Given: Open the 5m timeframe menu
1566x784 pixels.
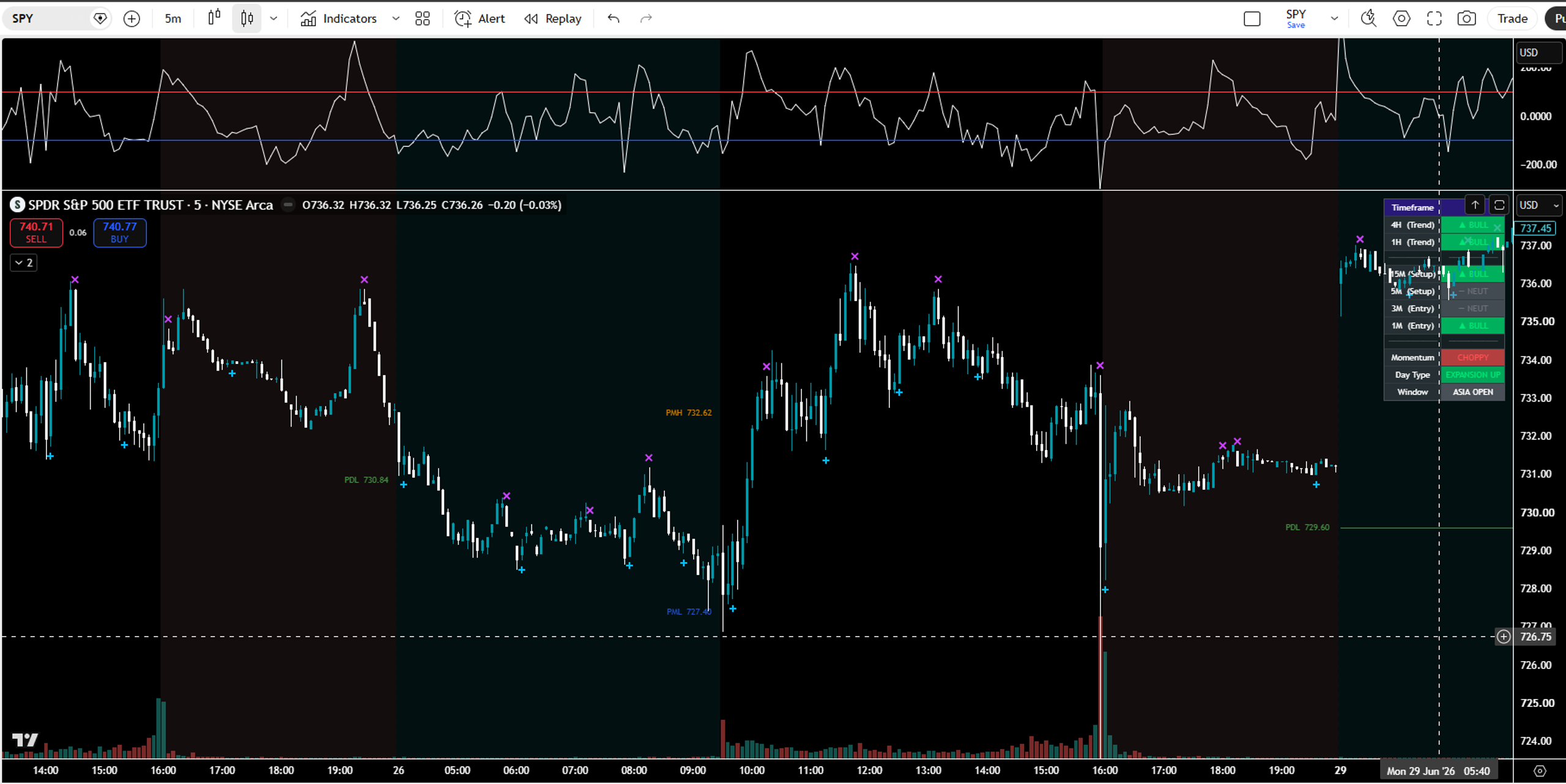Looking at the screenshot, I should (173, 19).
